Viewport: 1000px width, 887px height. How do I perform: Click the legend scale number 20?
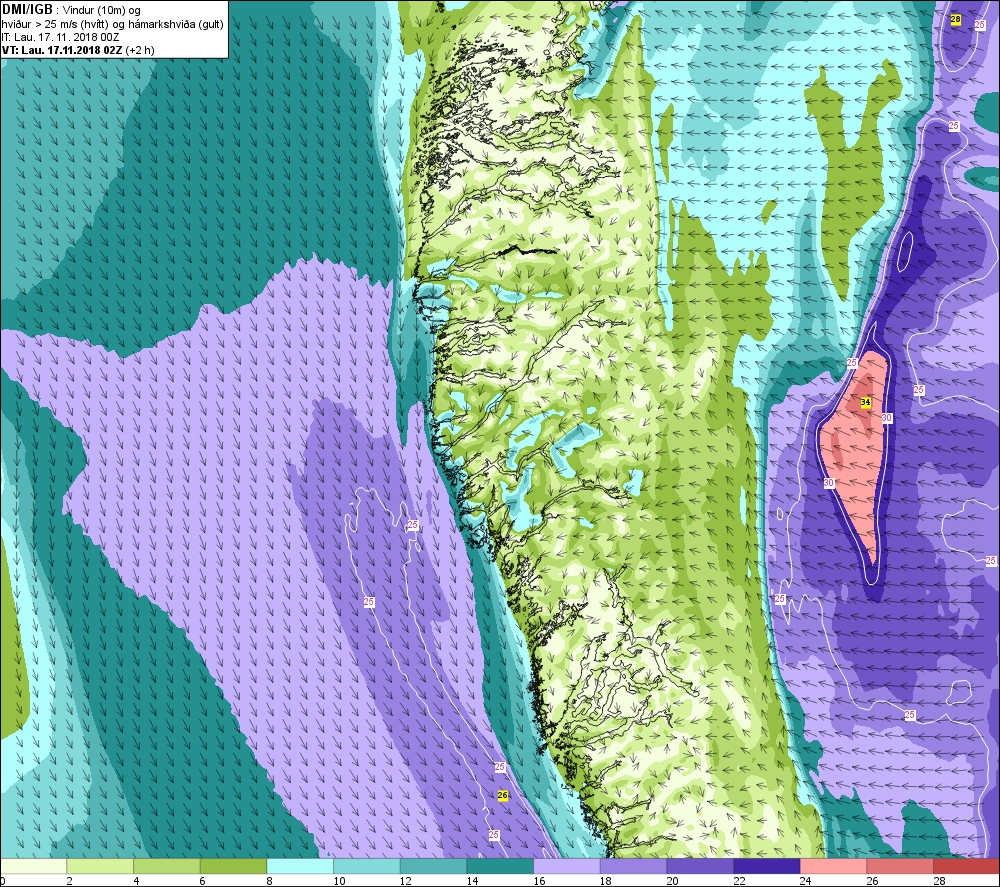[x=673, y=881]
